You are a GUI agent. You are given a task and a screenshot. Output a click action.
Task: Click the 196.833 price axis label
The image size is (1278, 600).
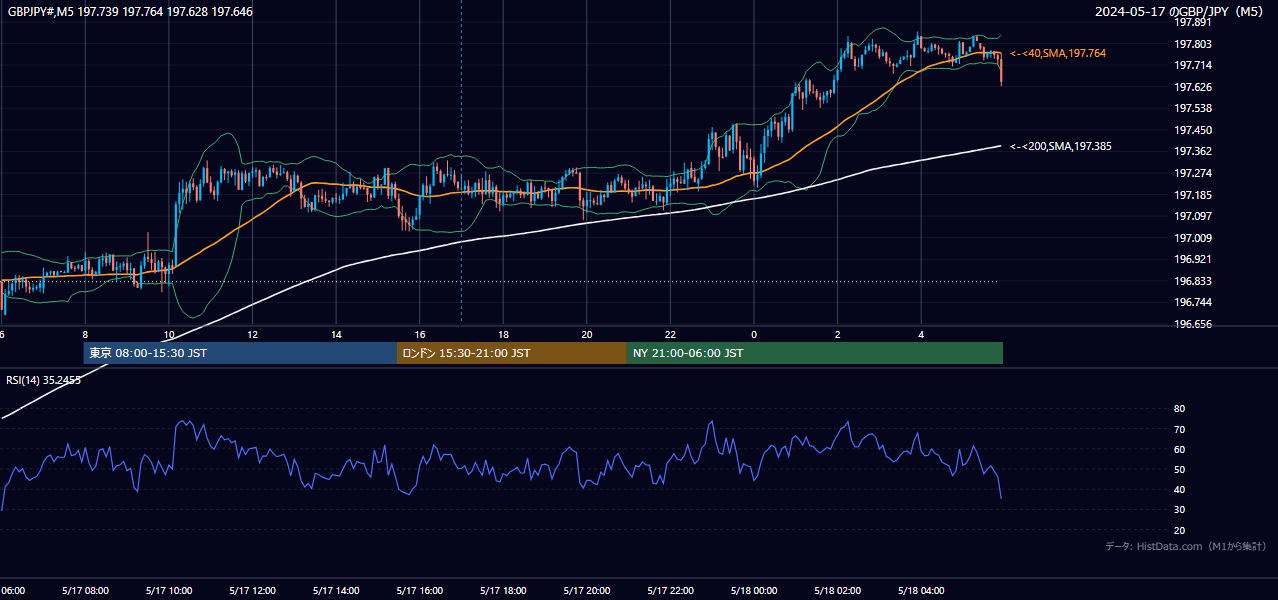point(1193,281)
